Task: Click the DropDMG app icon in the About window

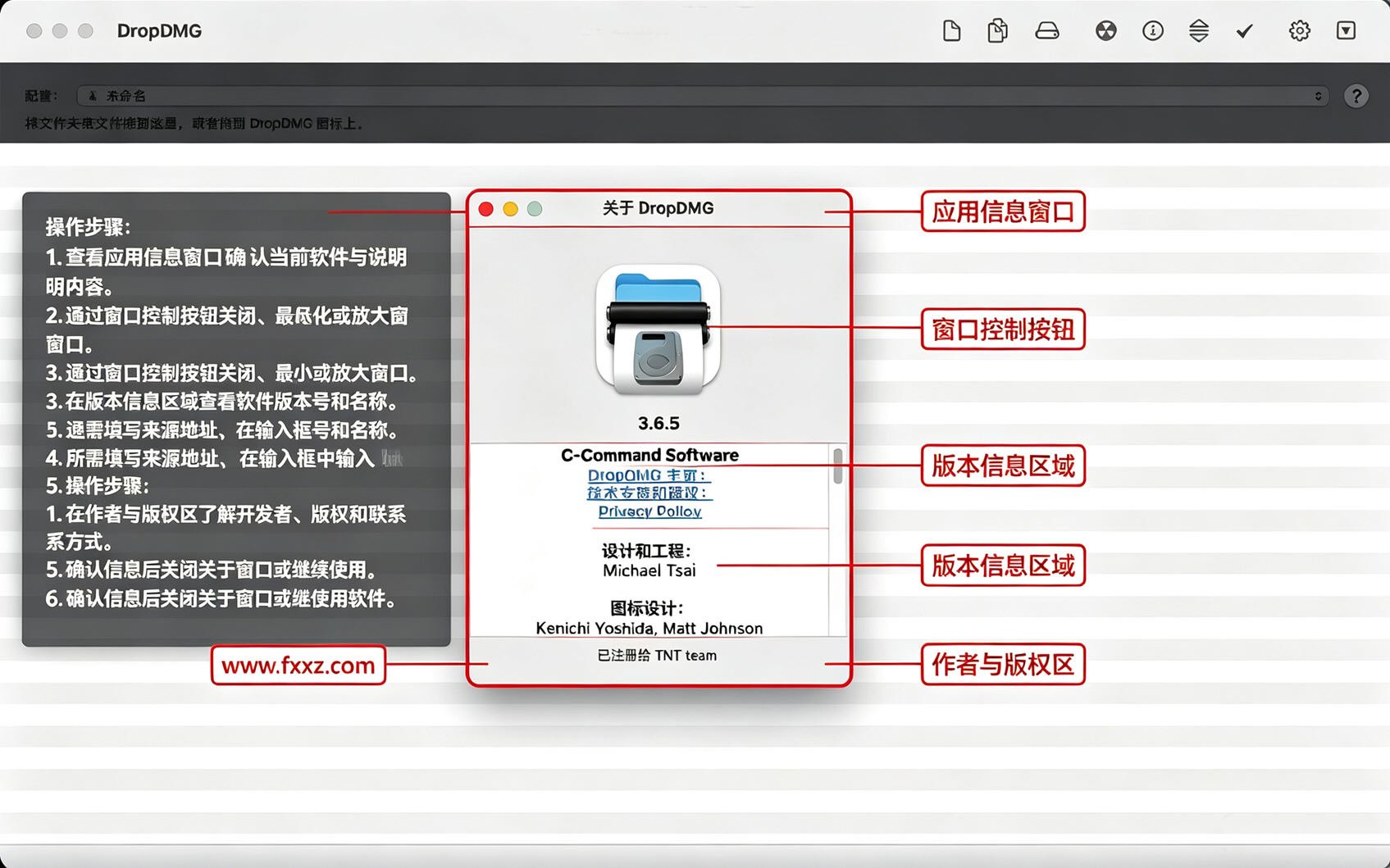Action: point(659,330)
